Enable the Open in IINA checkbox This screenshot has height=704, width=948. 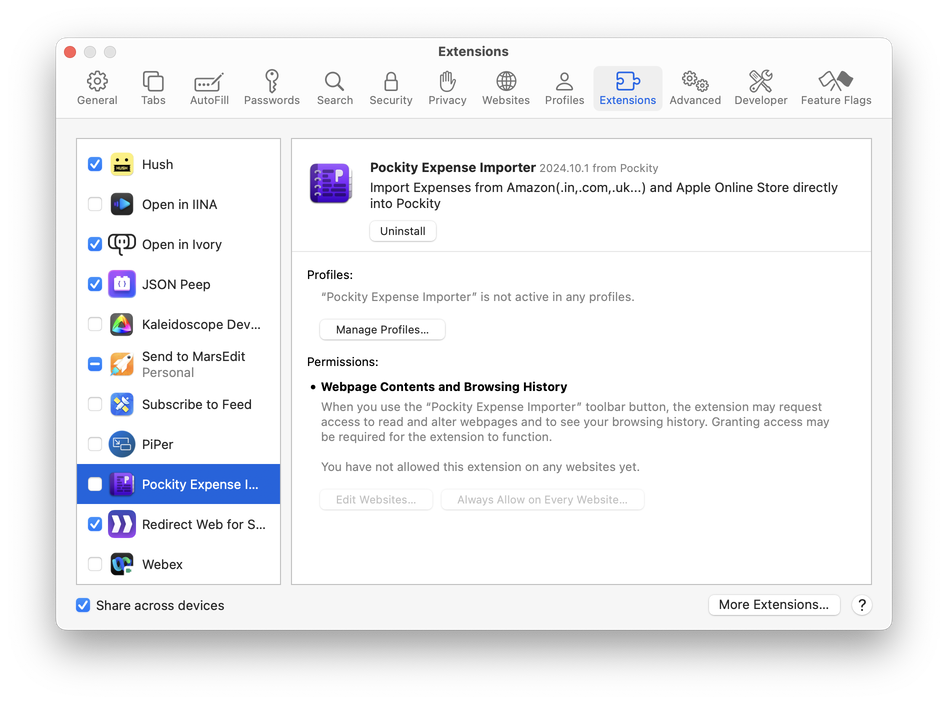click(95, 204)
